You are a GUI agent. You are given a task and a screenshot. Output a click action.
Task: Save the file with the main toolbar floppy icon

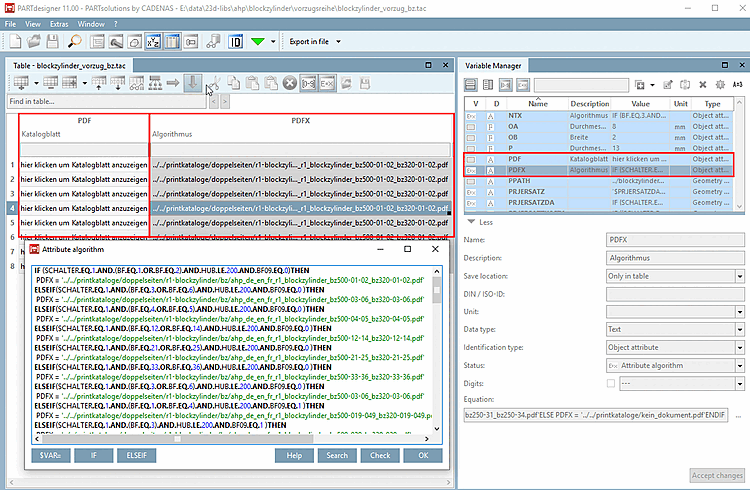point(53,42)
